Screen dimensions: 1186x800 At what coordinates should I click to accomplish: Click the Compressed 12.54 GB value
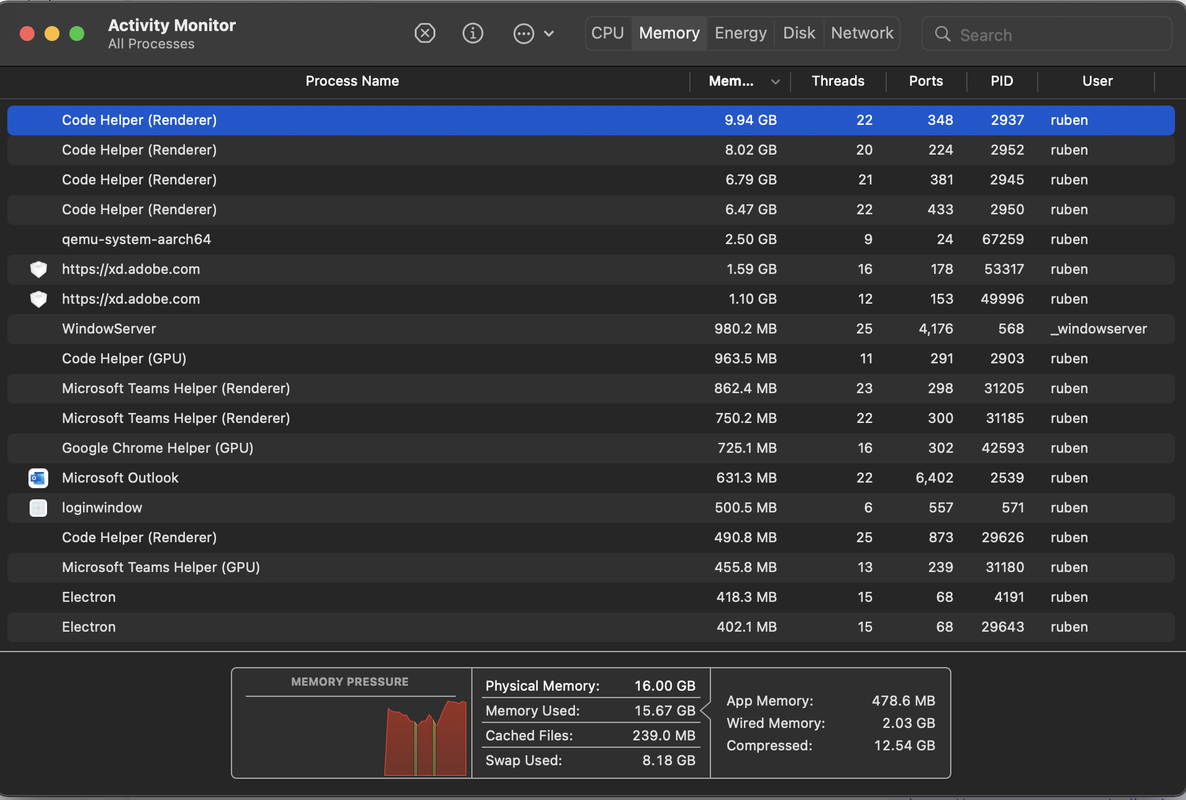(x=905, y=746)
